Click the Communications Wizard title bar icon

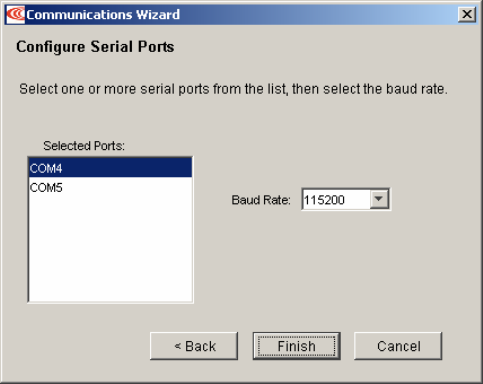click(15, 15)
